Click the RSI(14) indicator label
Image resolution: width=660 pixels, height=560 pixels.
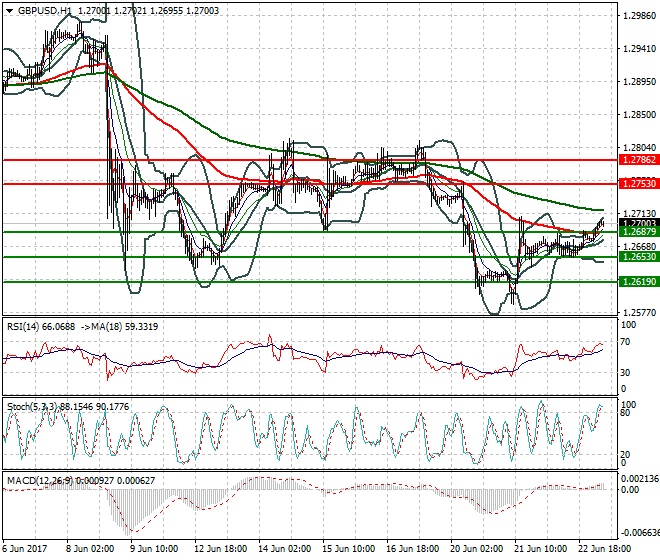[23, 326]
